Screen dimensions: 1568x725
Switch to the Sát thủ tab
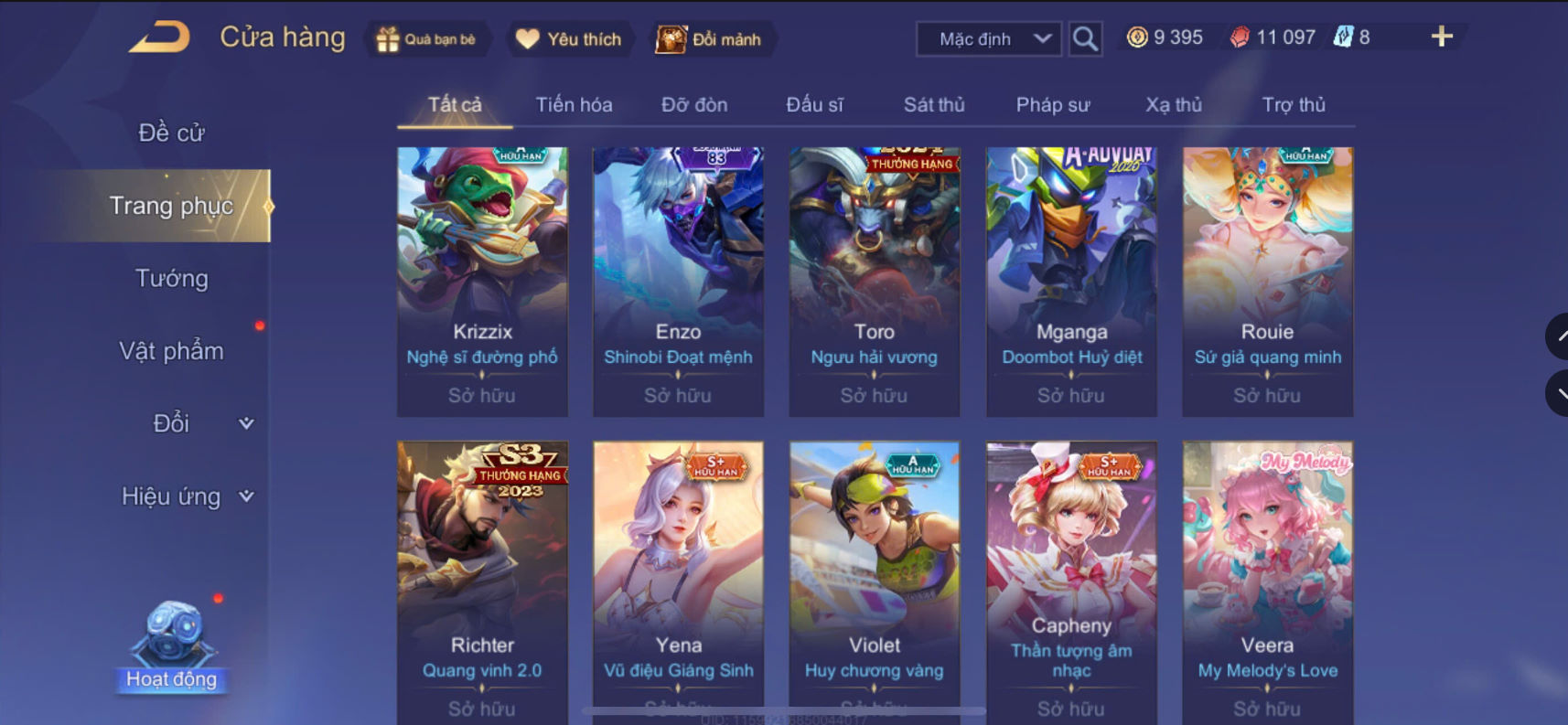click(934, 104)
